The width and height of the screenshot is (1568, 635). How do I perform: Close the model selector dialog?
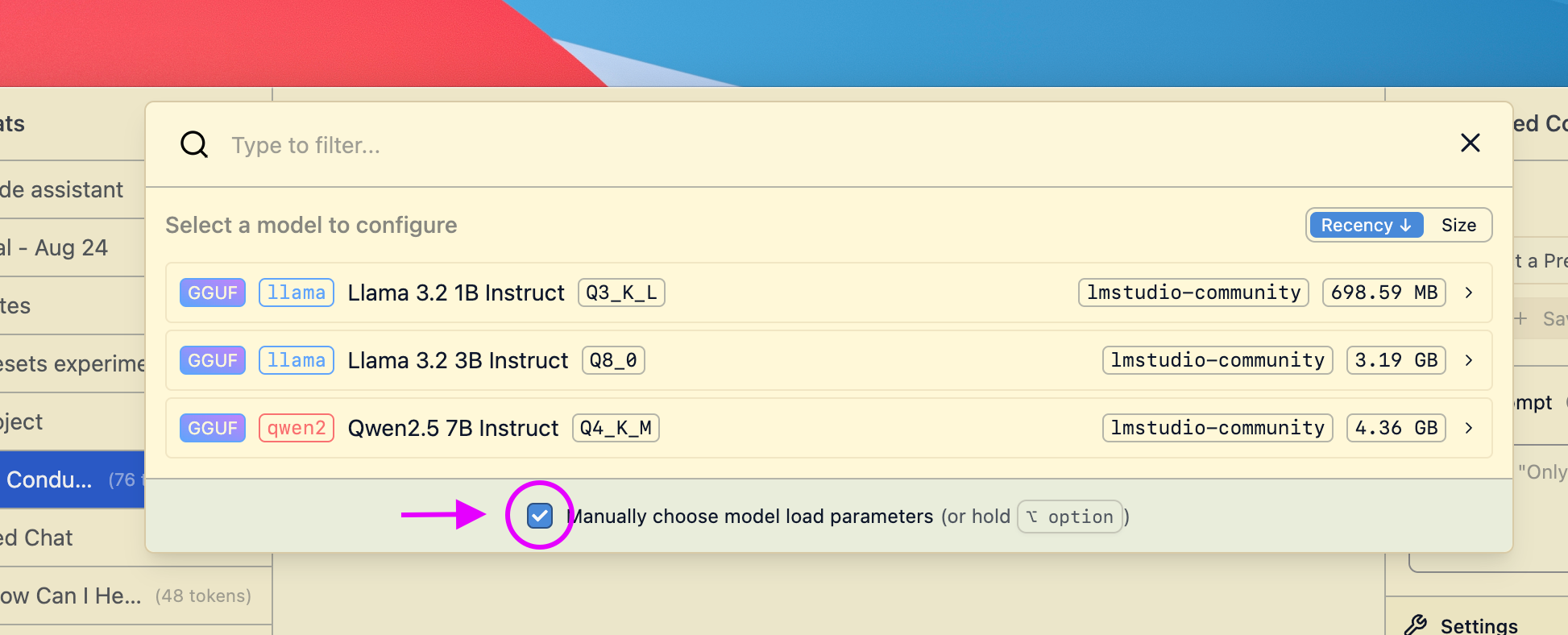(x=1470, y=143)
